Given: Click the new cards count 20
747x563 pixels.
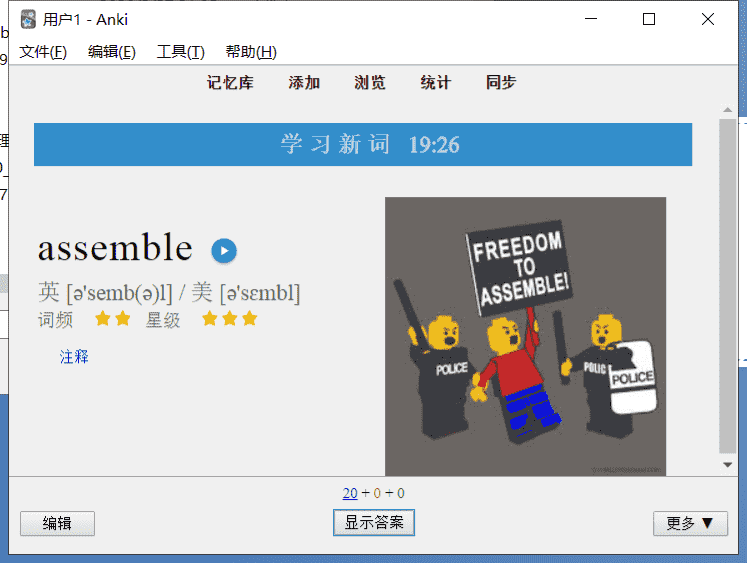Looking at the screenshot, I should coord(350,493).
